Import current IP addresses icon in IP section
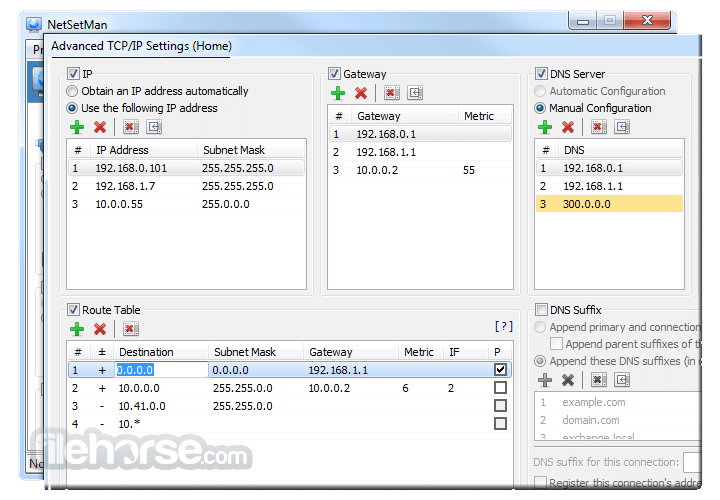 tap(154, 127)
